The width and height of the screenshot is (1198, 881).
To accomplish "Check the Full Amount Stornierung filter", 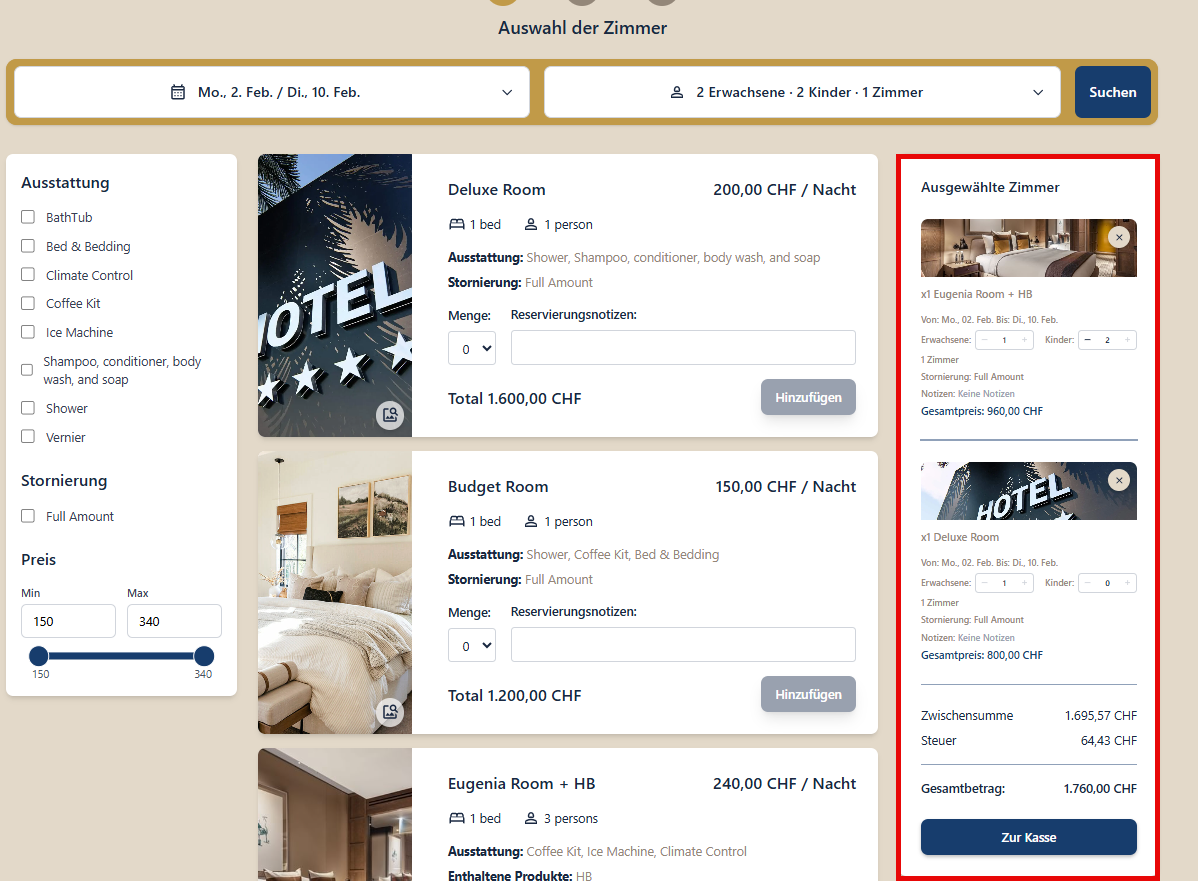I will (28, 516).
